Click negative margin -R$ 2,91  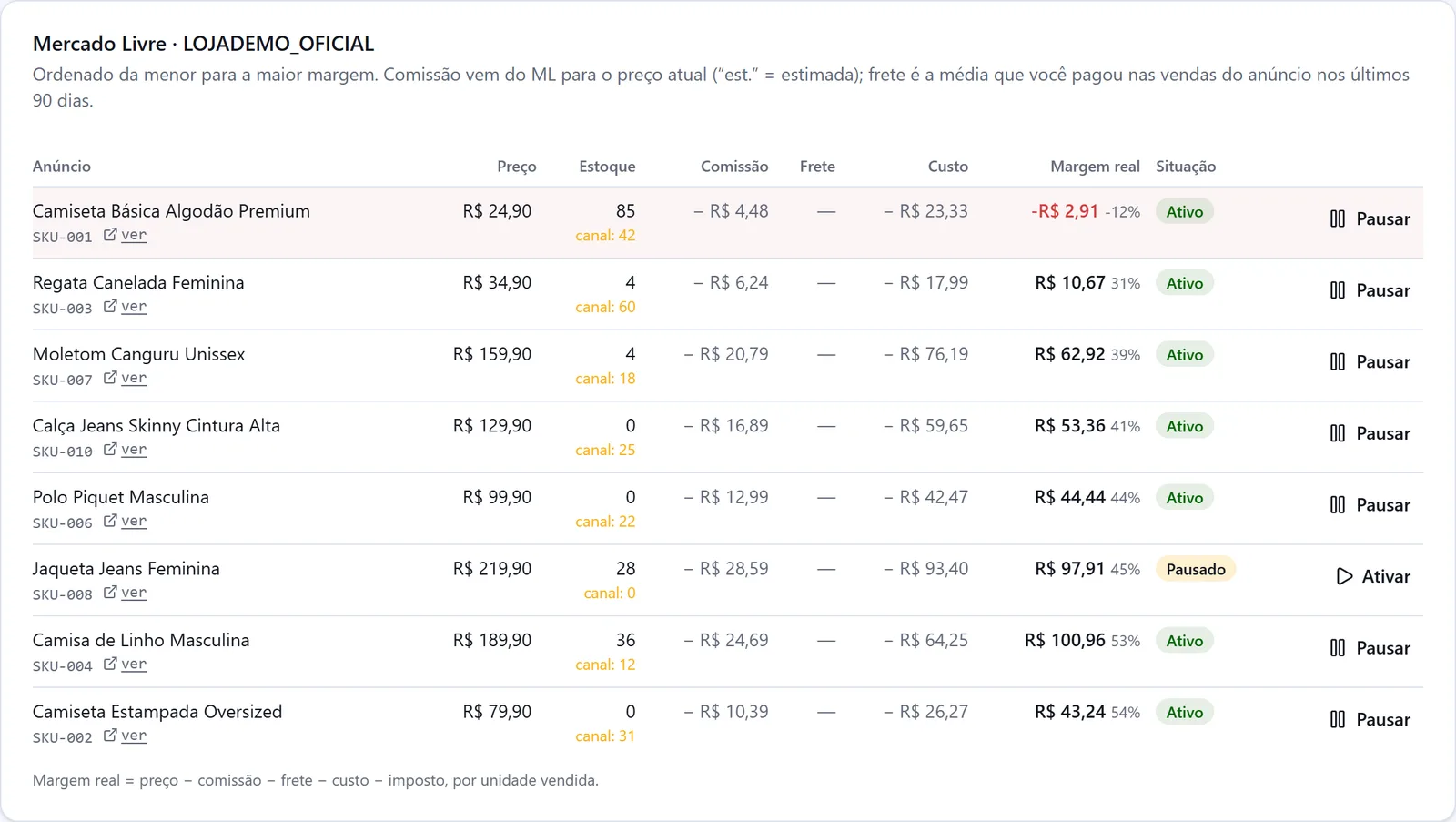coord(1065,211)
